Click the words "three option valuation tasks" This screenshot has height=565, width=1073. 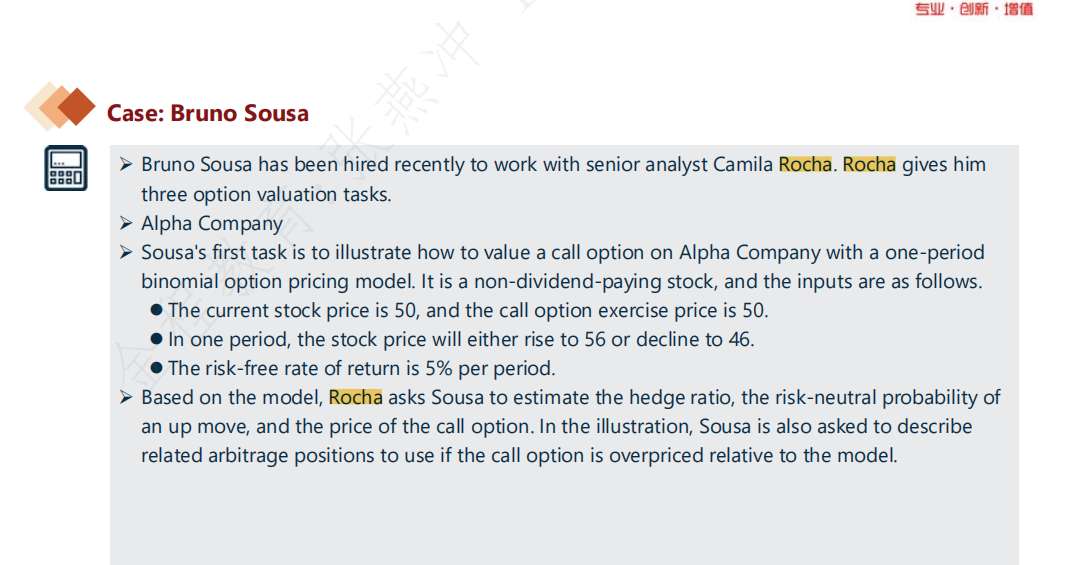click(265, 194)
